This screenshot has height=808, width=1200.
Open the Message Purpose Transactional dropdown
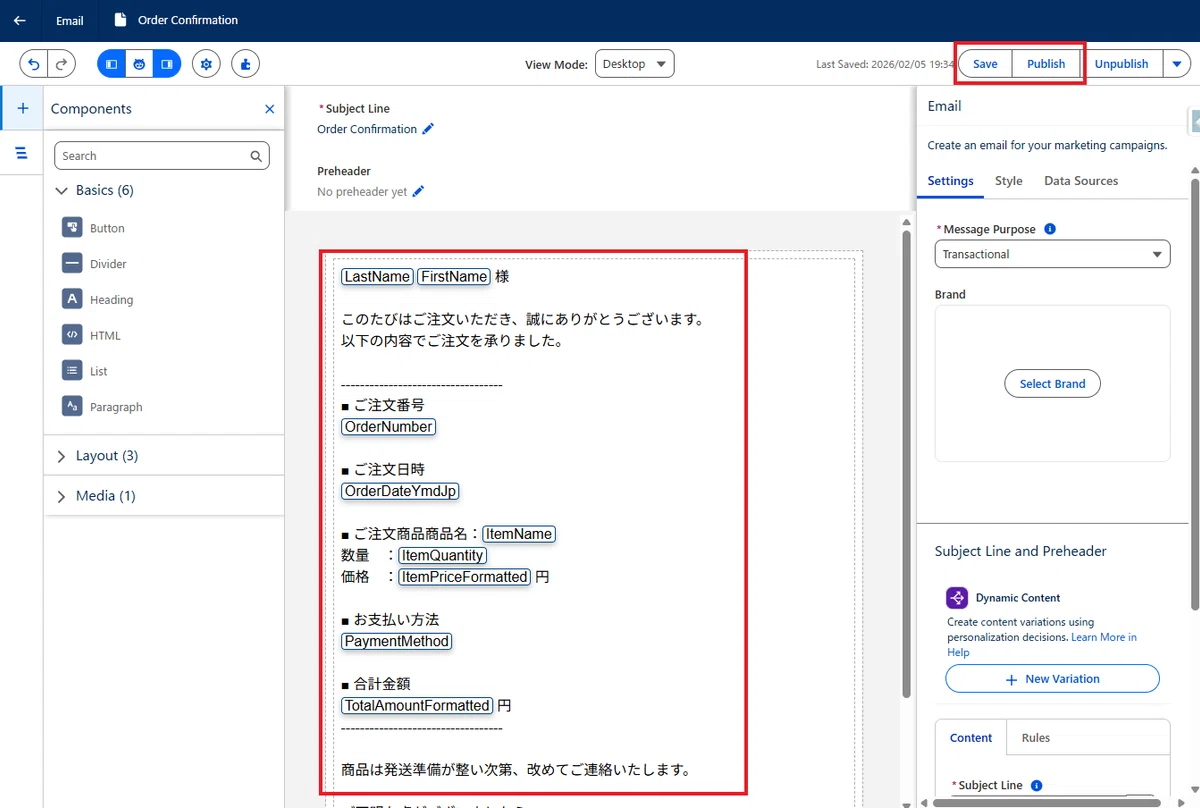click(x=1052, y=254)
